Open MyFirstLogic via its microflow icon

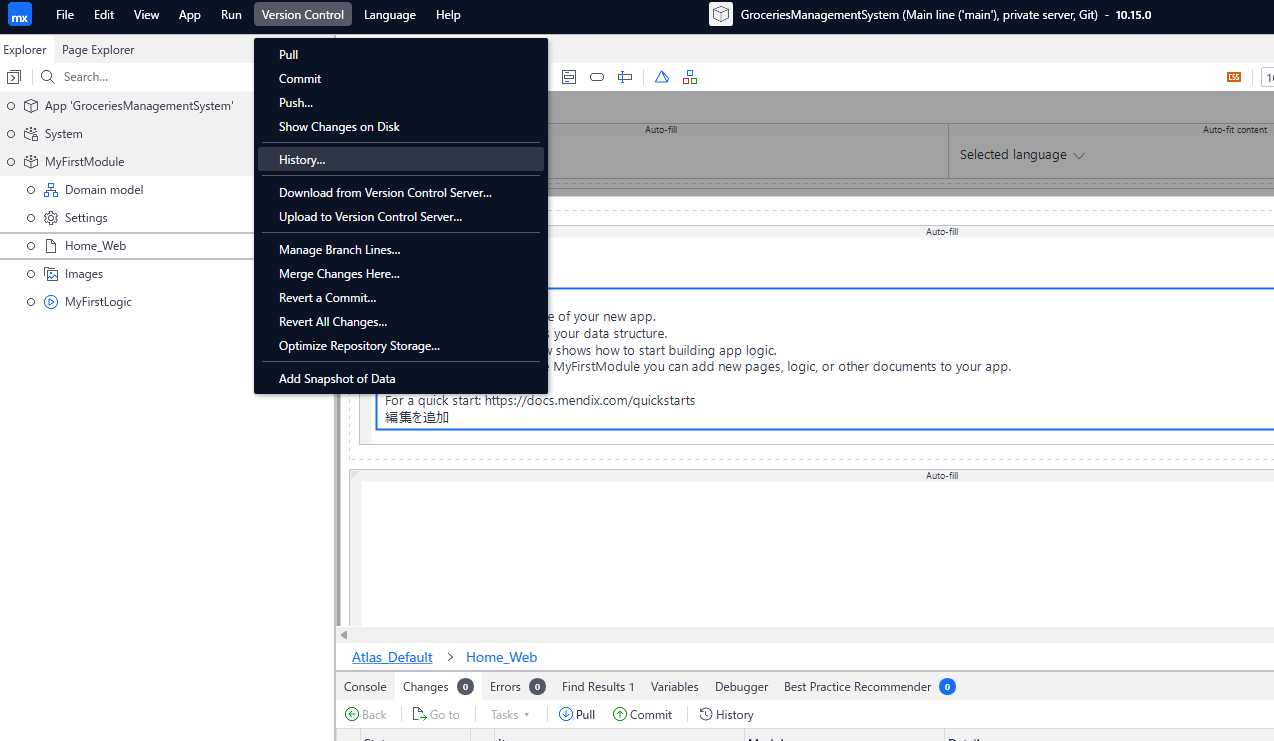[50, 301]
